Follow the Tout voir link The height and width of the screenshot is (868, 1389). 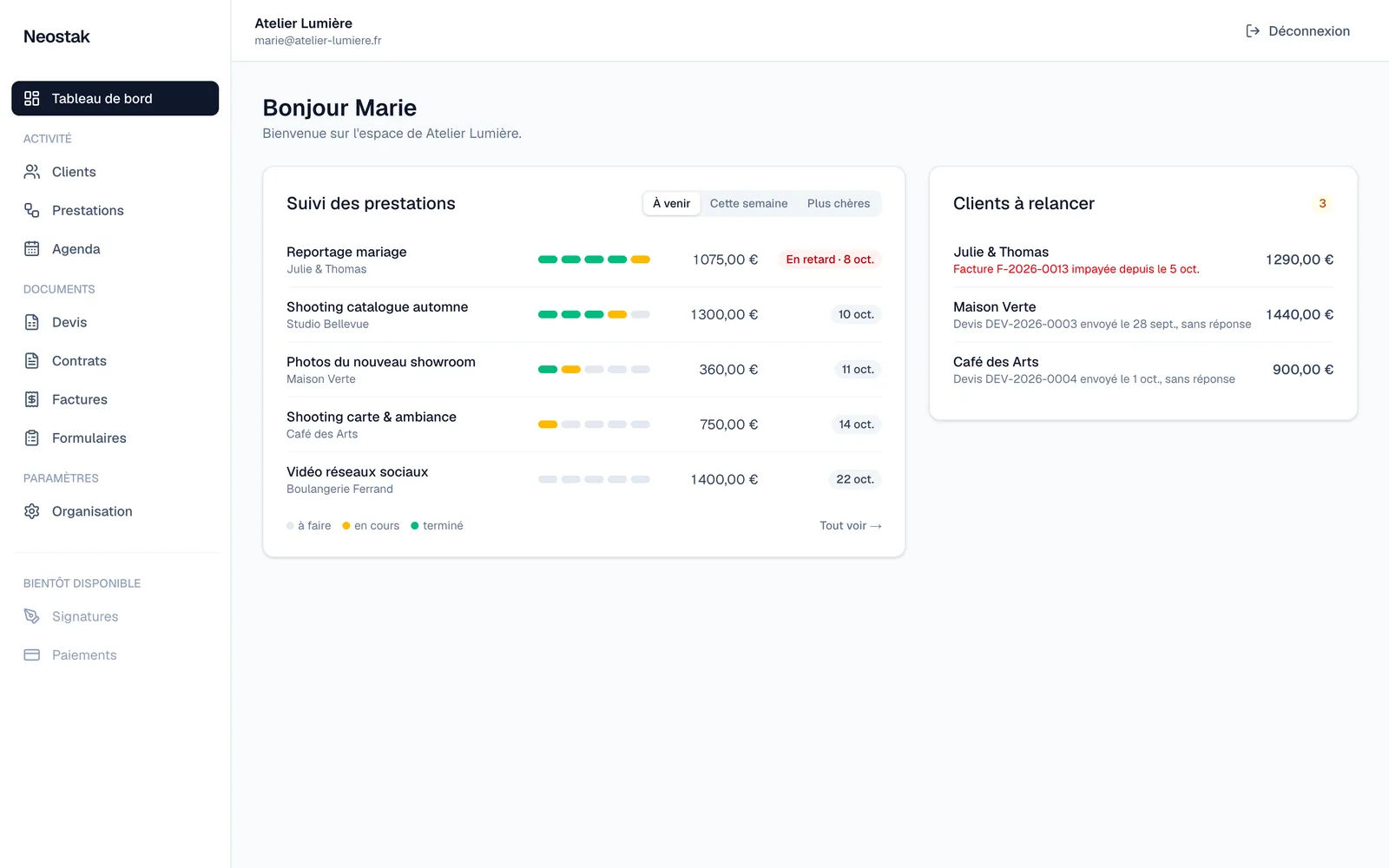point(851,526)
